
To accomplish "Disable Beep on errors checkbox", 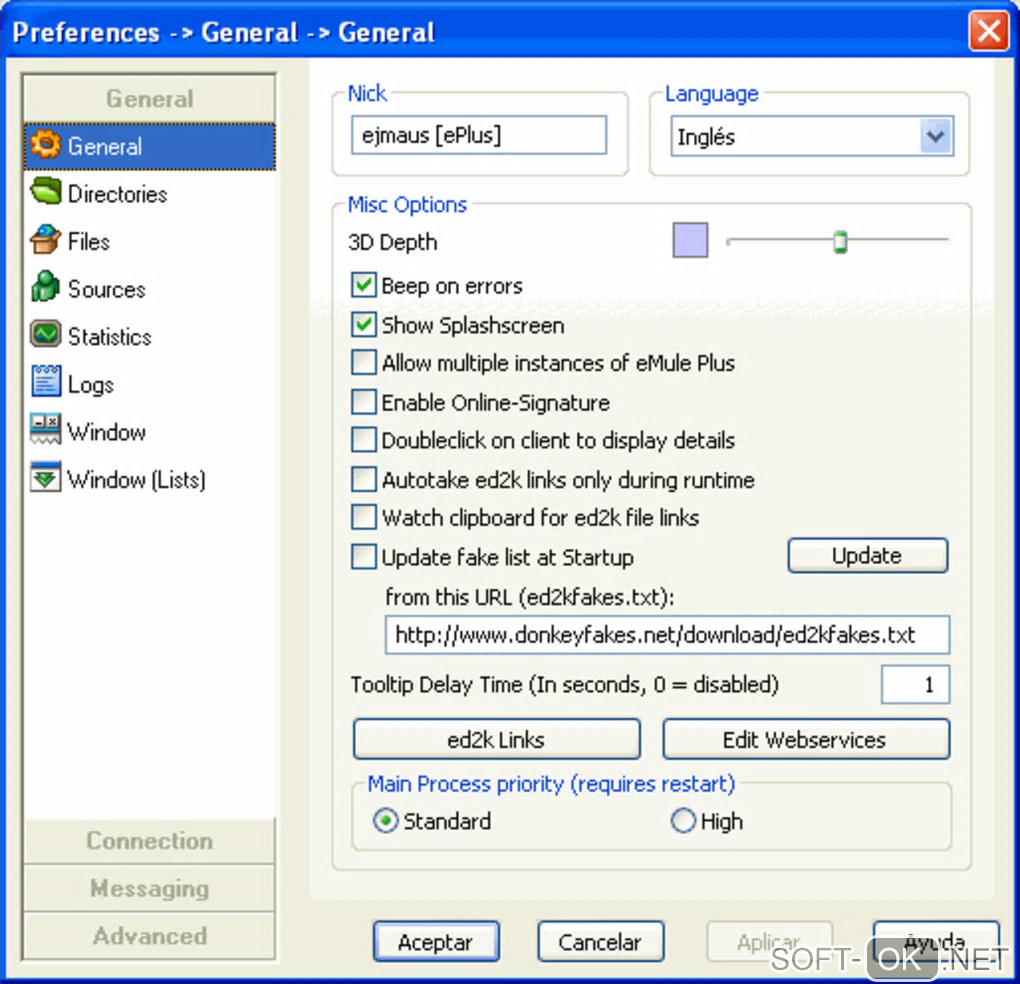I will [364, 286].
